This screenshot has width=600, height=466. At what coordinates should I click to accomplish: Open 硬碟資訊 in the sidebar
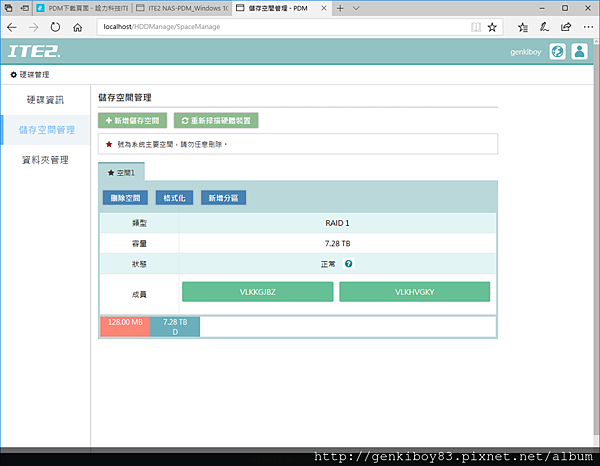pyautogui.click(x=45, y=100)
